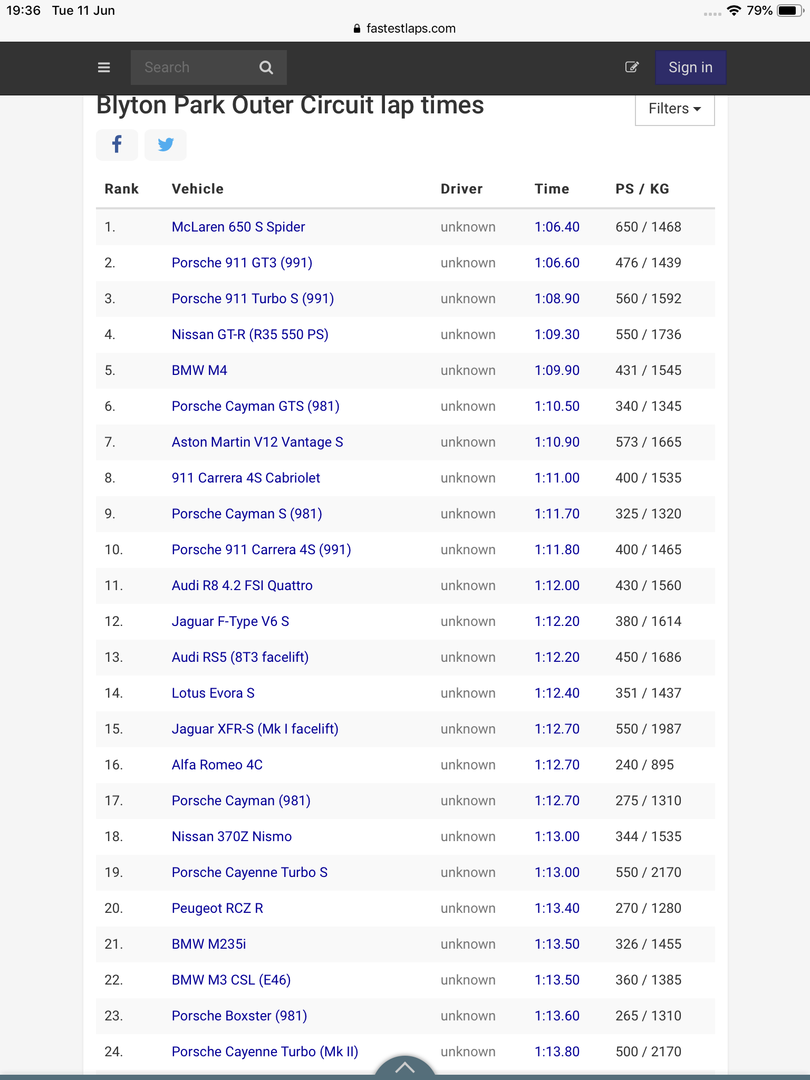This screenshot has height=1080, width=810.
Task: Open Jaguar F-Type V6 S link
Action: 230,621
